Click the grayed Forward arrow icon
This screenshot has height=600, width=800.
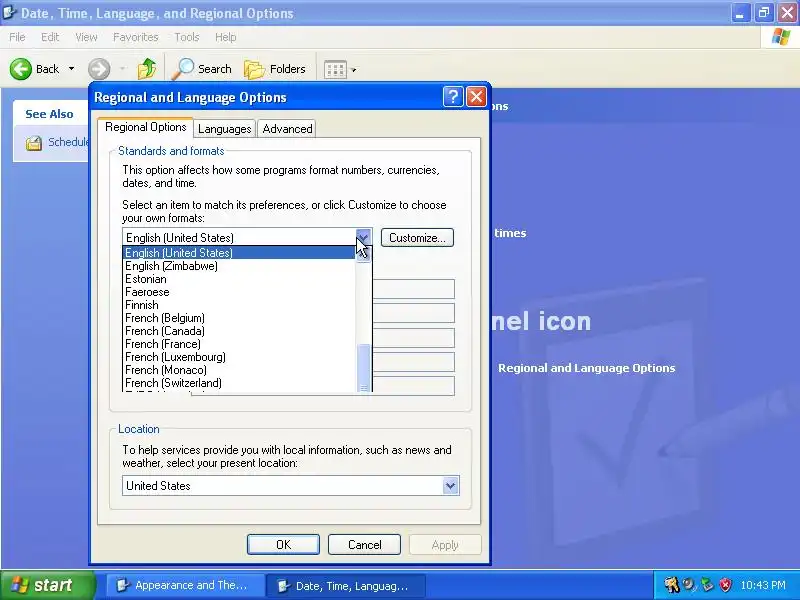pyautogui.click(x=99, y=69)
